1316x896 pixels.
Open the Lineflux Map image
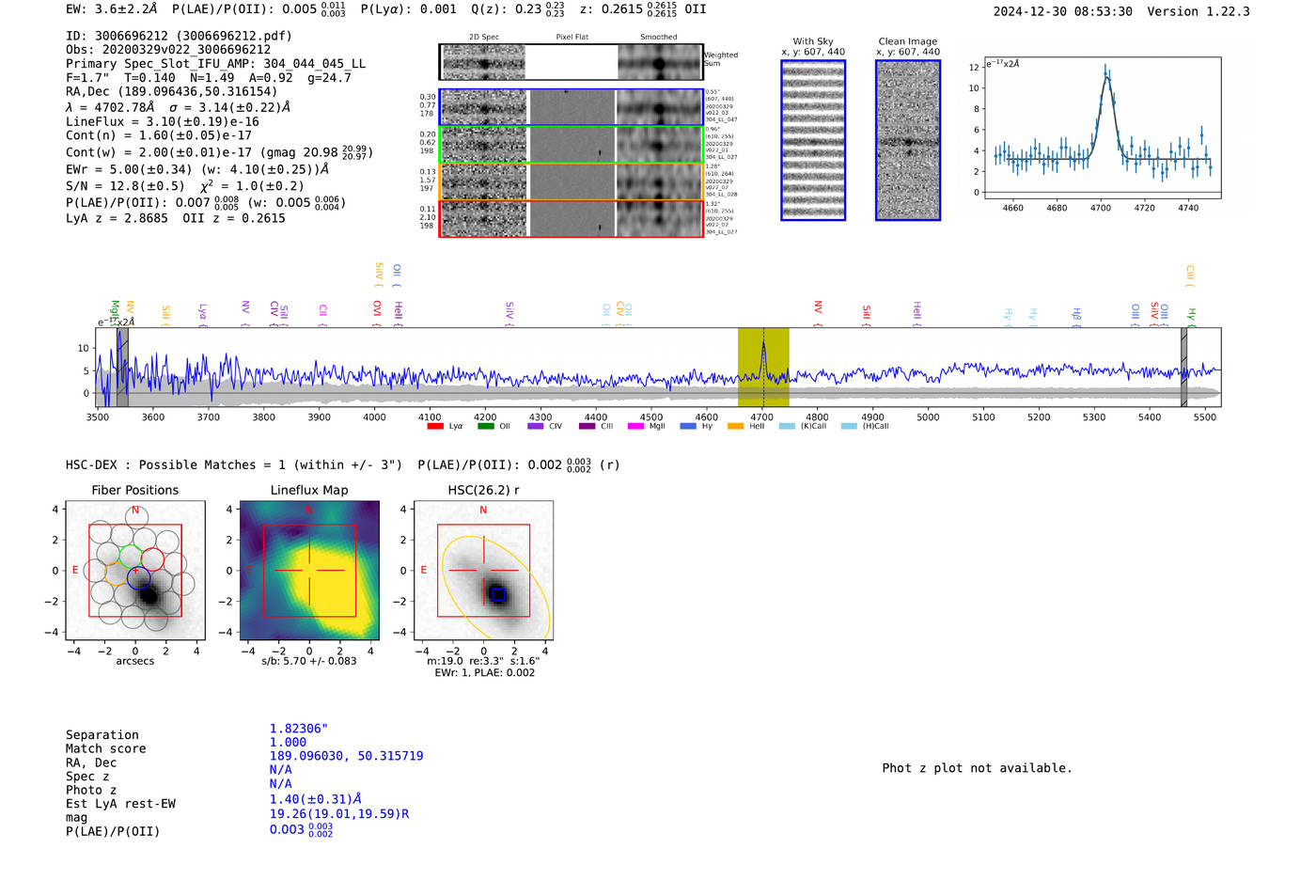(309, 571)
